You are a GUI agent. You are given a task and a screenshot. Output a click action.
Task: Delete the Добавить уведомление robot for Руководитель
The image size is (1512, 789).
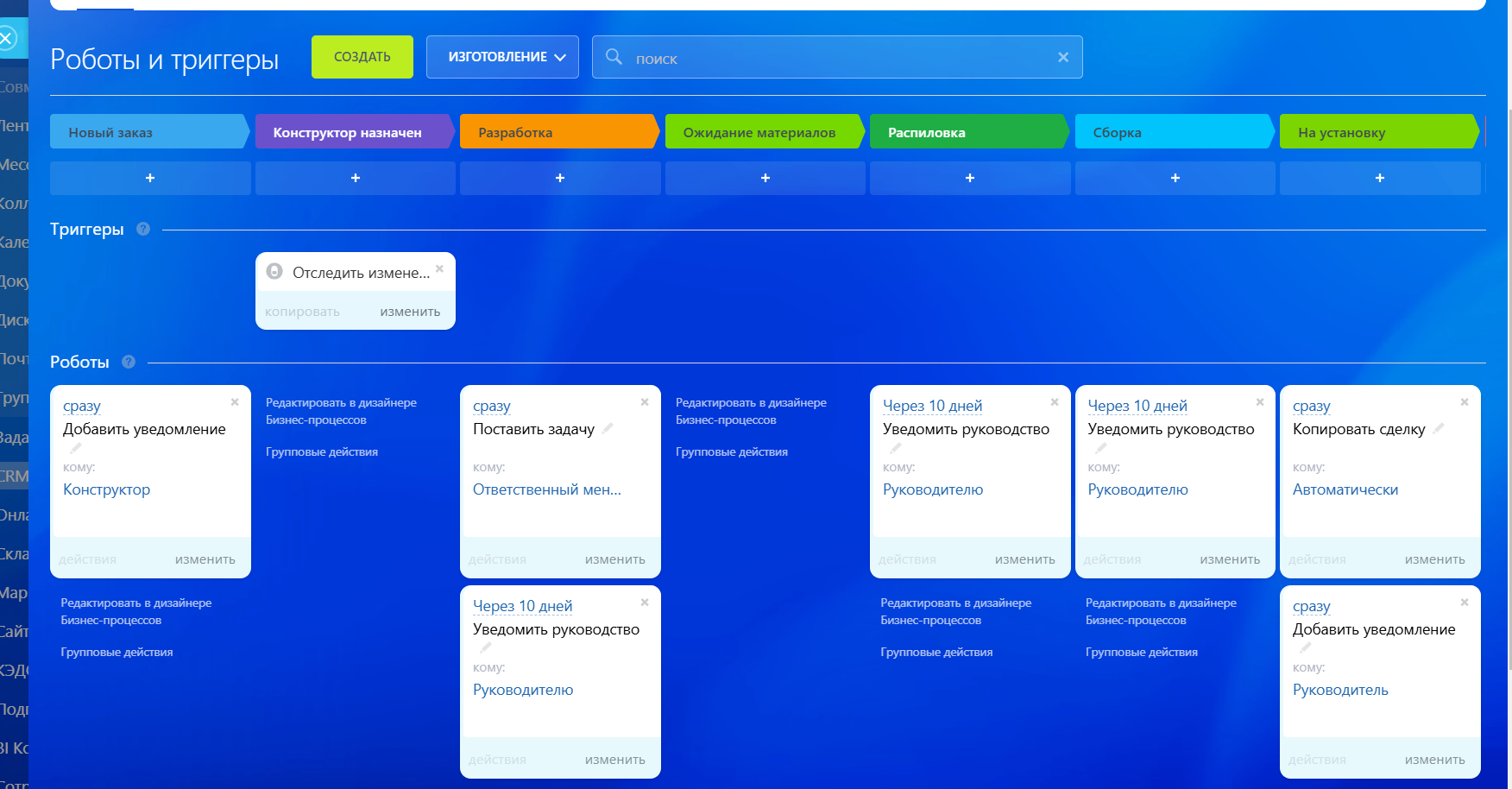[1465, 602]
